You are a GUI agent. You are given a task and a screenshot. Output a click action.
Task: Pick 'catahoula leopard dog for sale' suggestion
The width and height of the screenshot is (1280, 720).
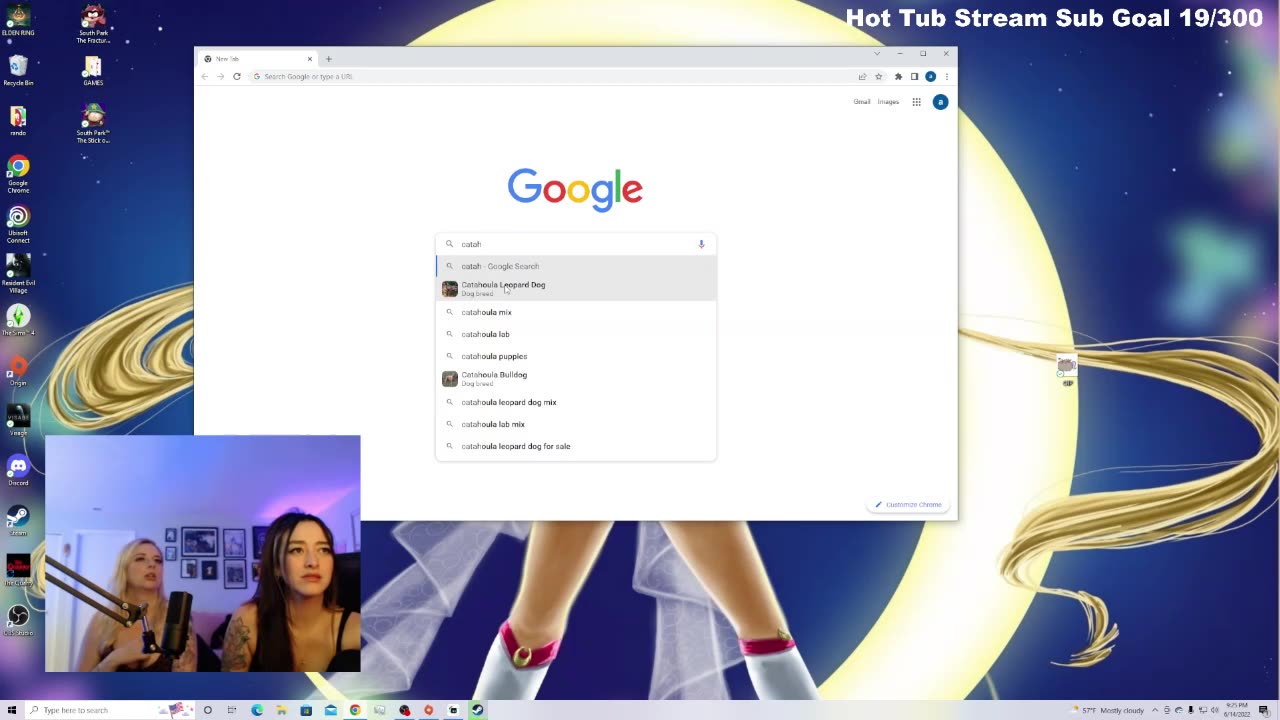coord(576,446)
